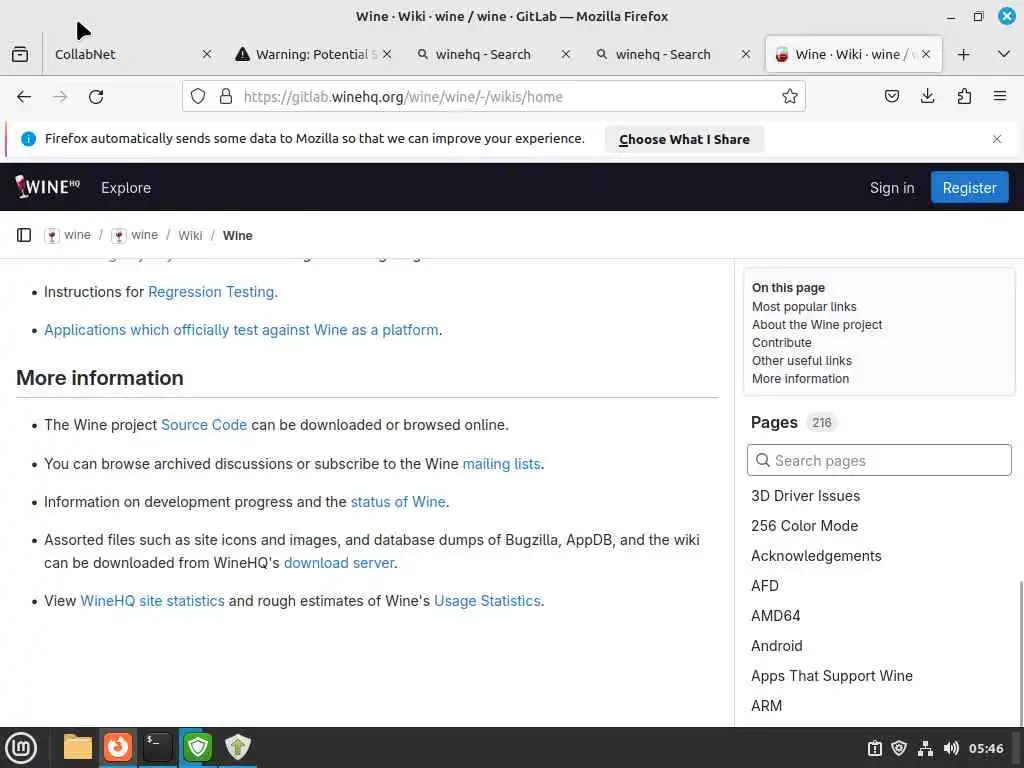1024x768 pixels.
Task: Click the 05:46 clock in tray
Action: tap(985, 748)
